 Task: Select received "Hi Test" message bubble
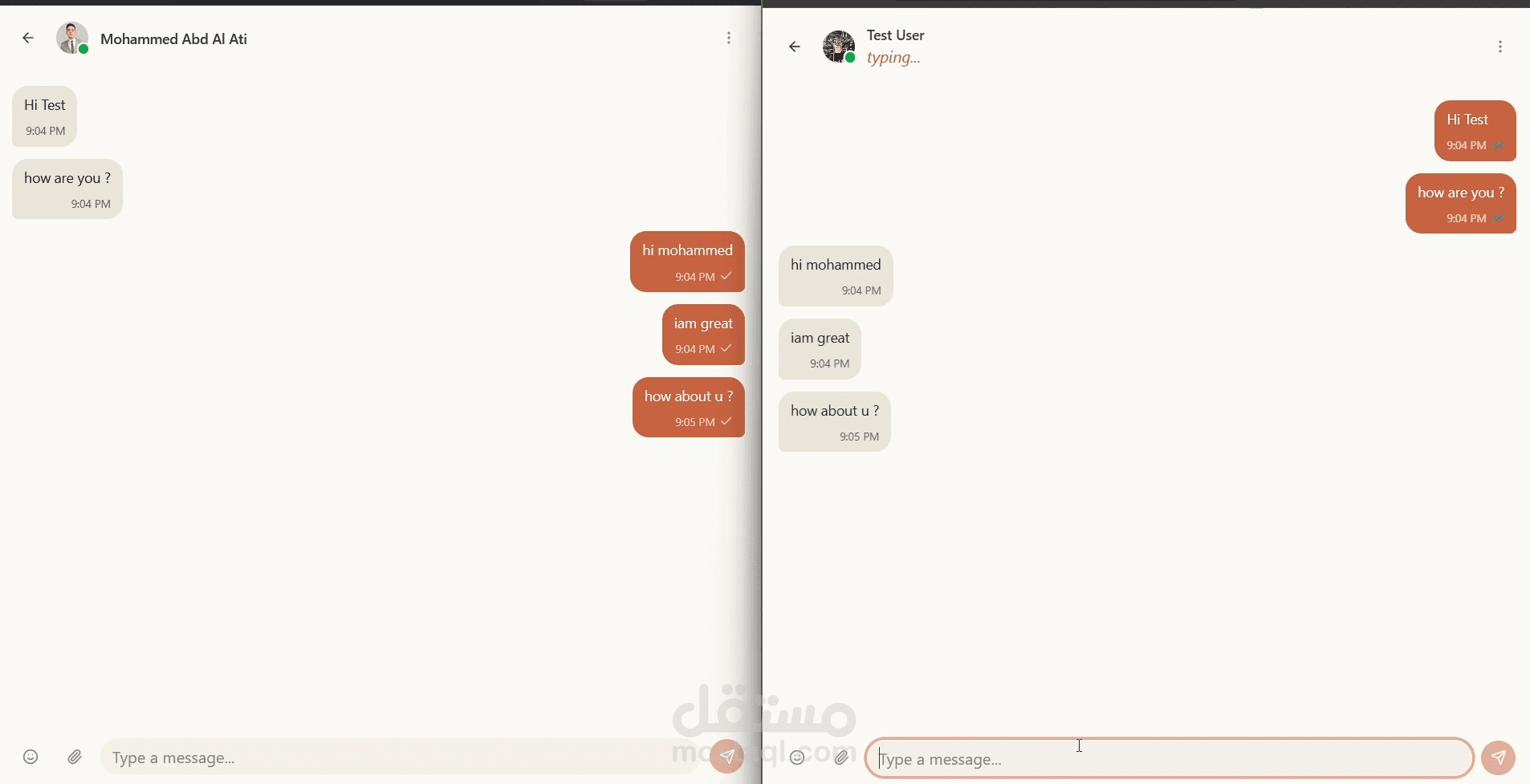click(44, 116)
